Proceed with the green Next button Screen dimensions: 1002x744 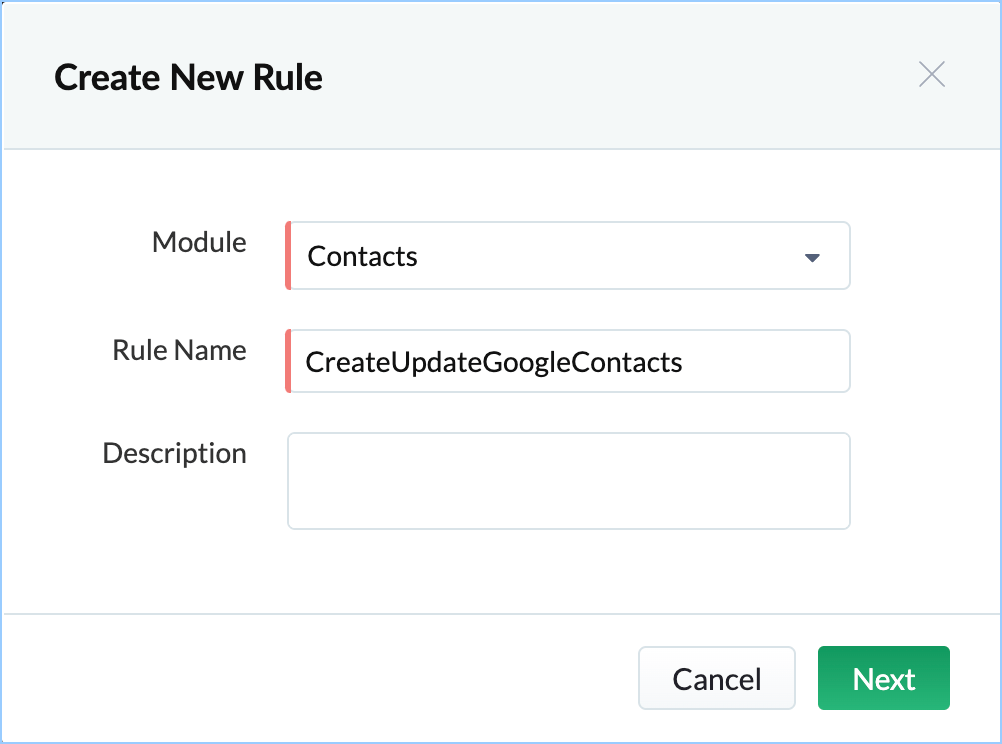tap(883, 679)
